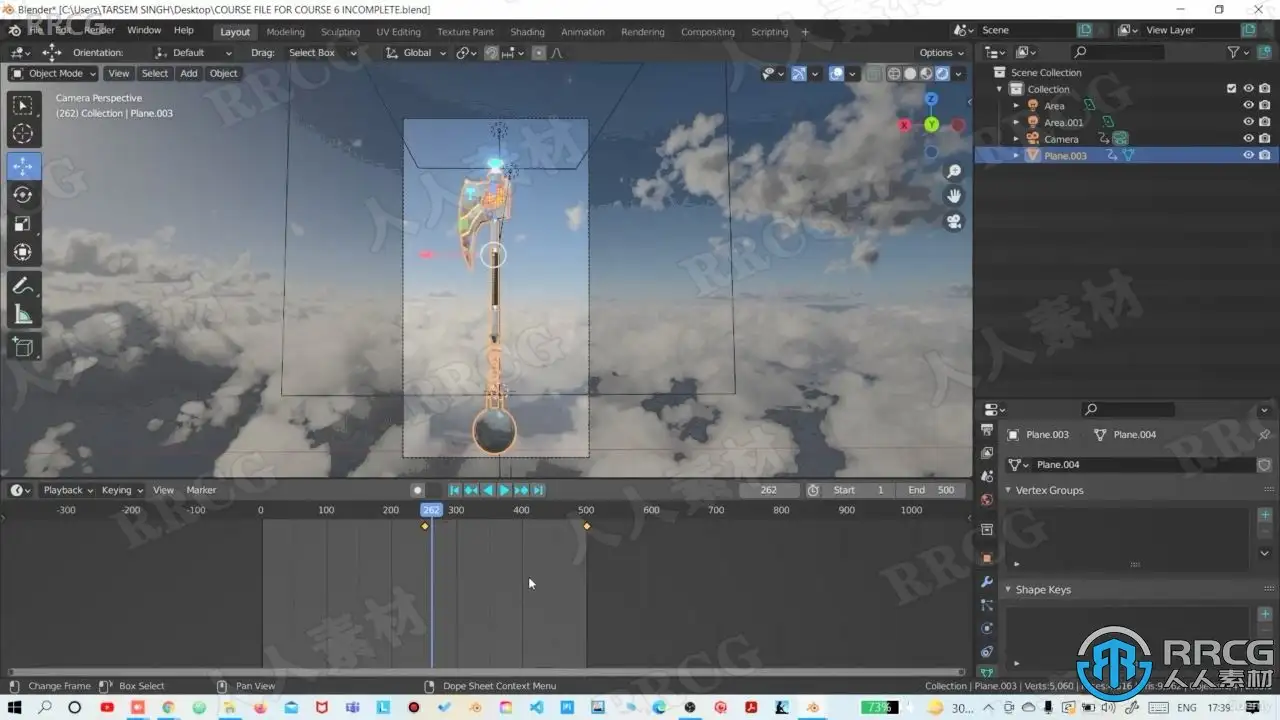Toggle the timeline auto keying record button
The image size is (1280, 720).
click(x=418, y=490)
